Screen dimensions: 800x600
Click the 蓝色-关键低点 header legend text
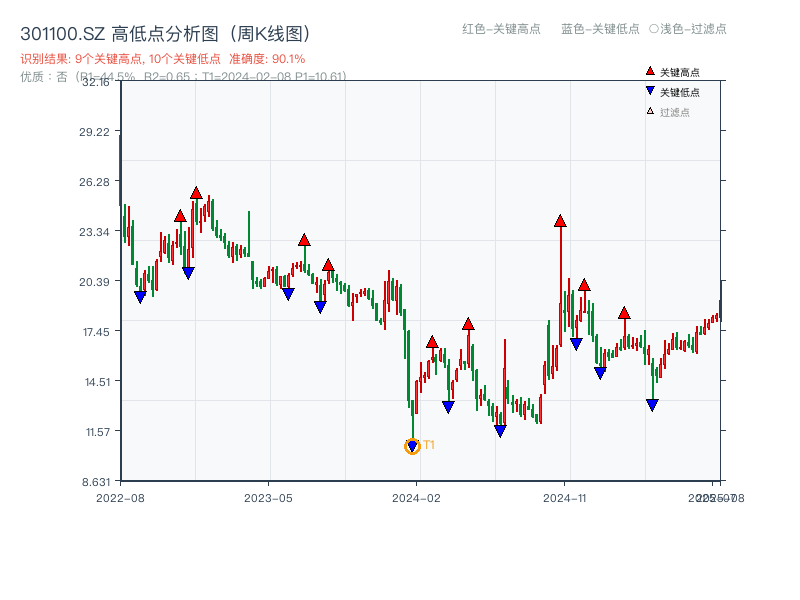(600, 29)
